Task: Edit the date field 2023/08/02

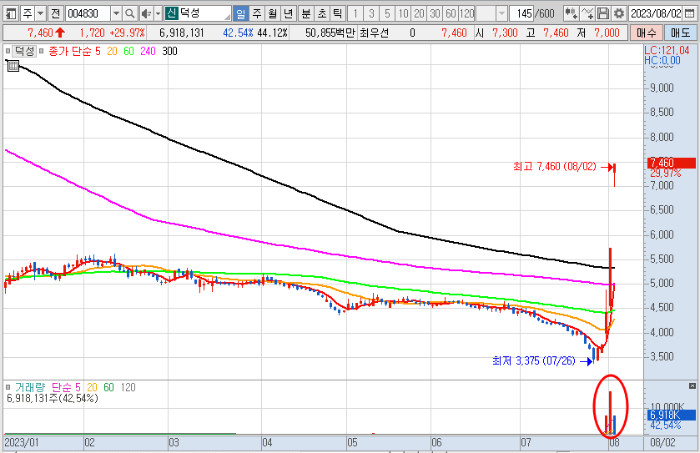Action: pos(655,14)
